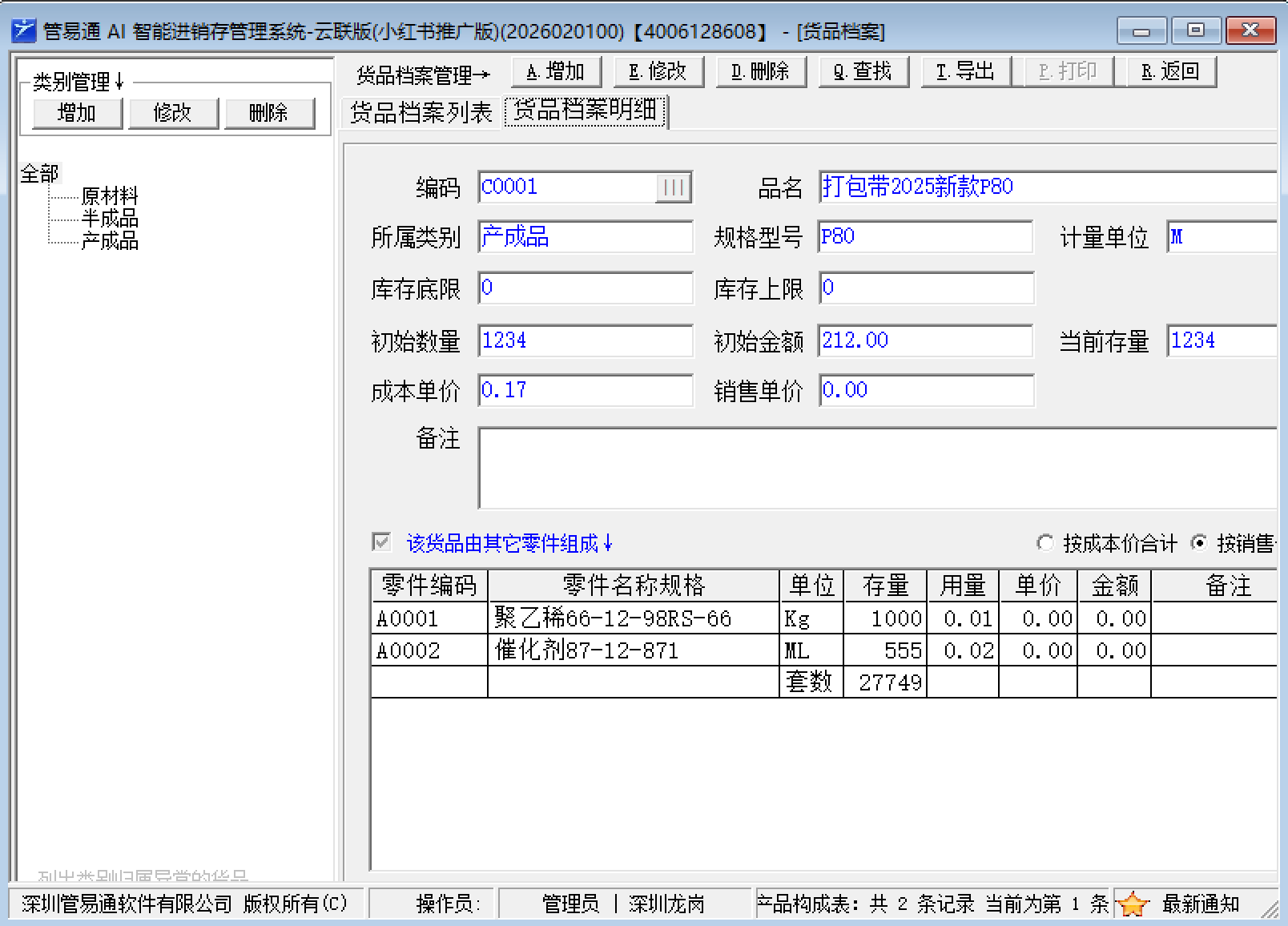Choose 产成品 in the category tree
The width and height of the screenshot is (1288, 926).
click(x=110, y=241)
